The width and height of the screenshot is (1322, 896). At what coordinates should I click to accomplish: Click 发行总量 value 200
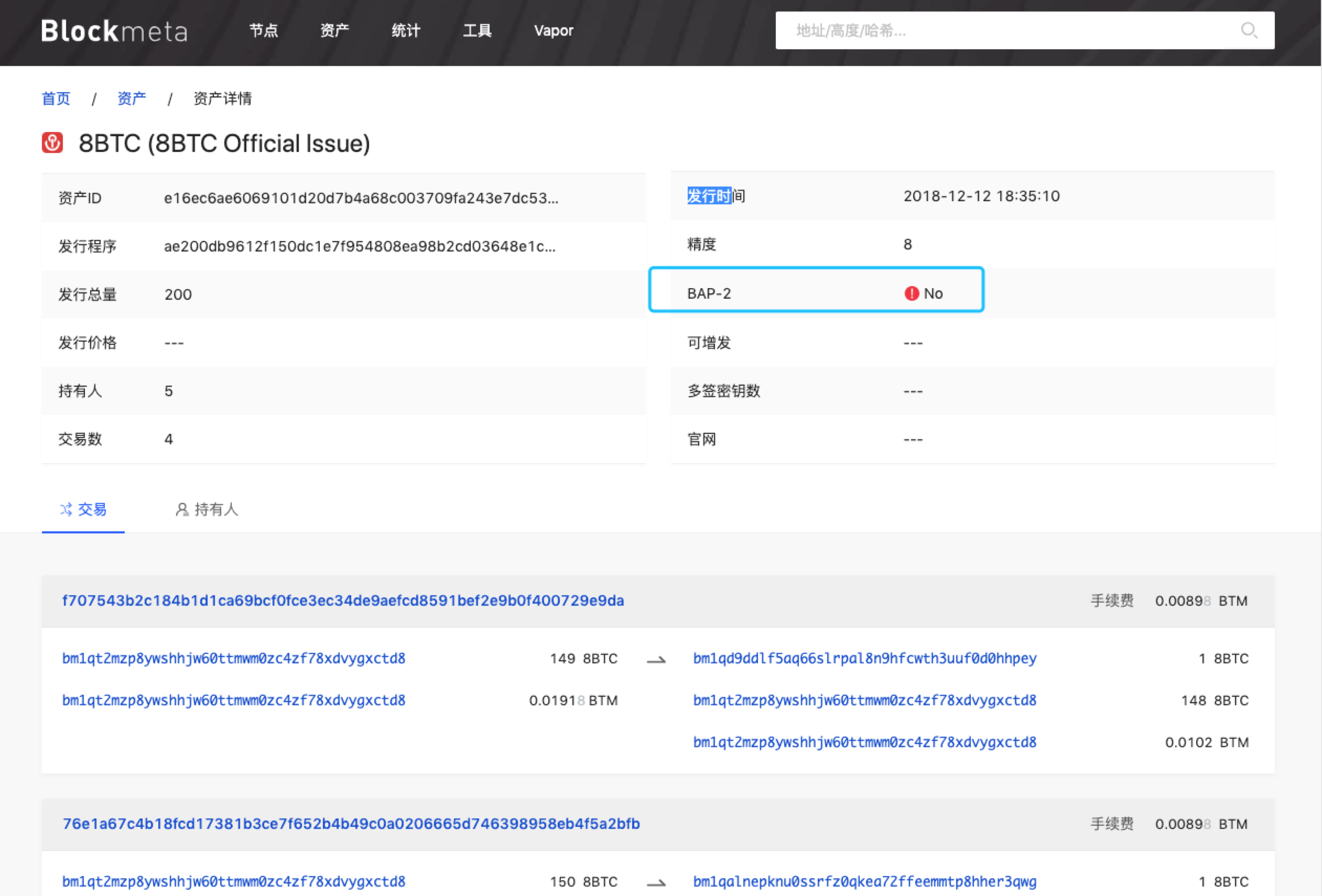[178, 294]
